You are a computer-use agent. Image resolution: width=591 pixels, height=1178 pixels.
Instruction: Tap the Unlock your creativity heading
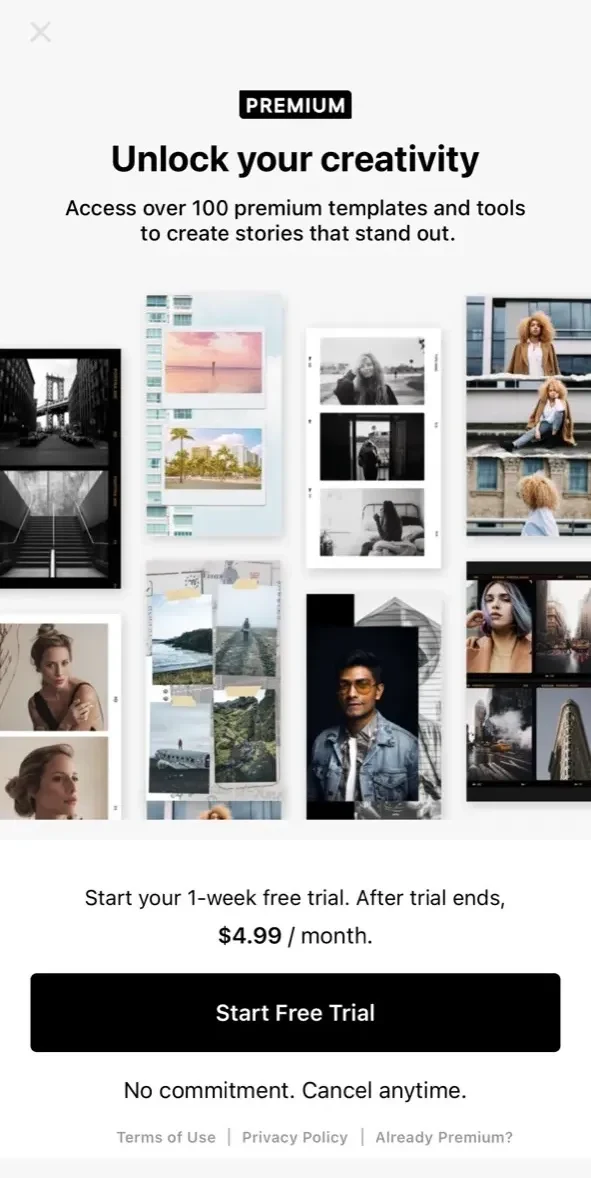pos(295,159)
